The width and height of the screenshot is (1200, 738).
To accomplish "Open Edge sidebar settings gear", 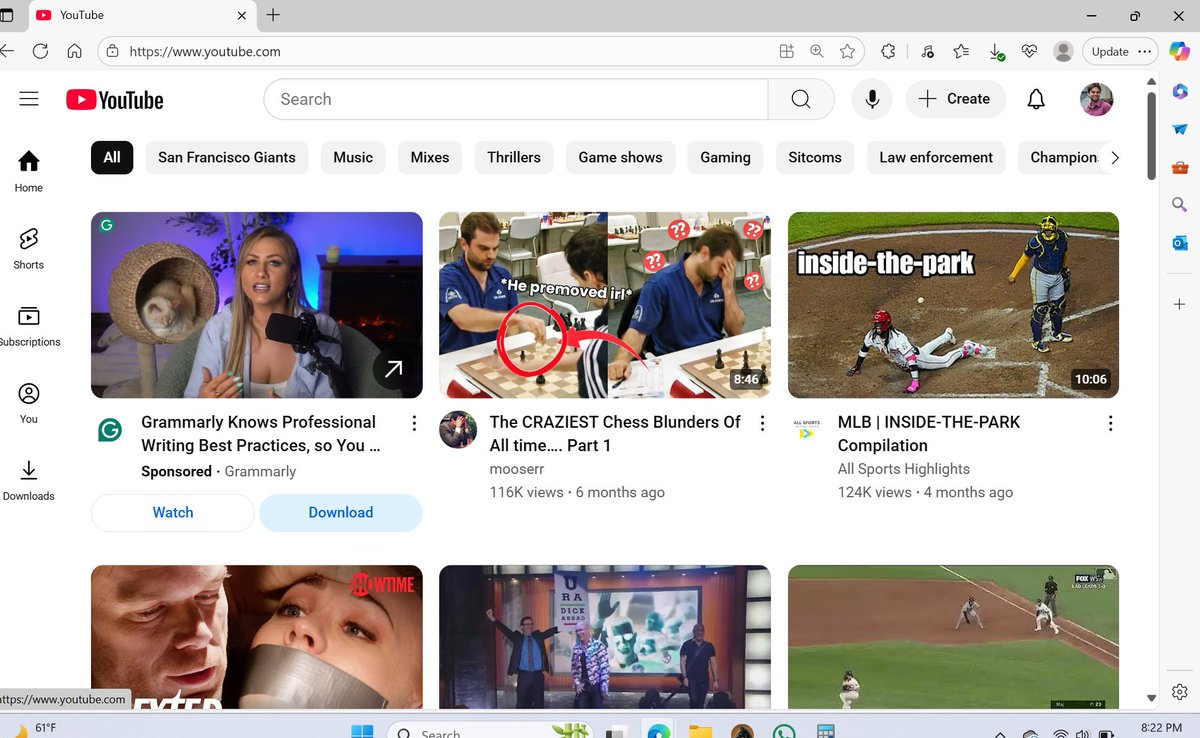I will [1180, 692].
